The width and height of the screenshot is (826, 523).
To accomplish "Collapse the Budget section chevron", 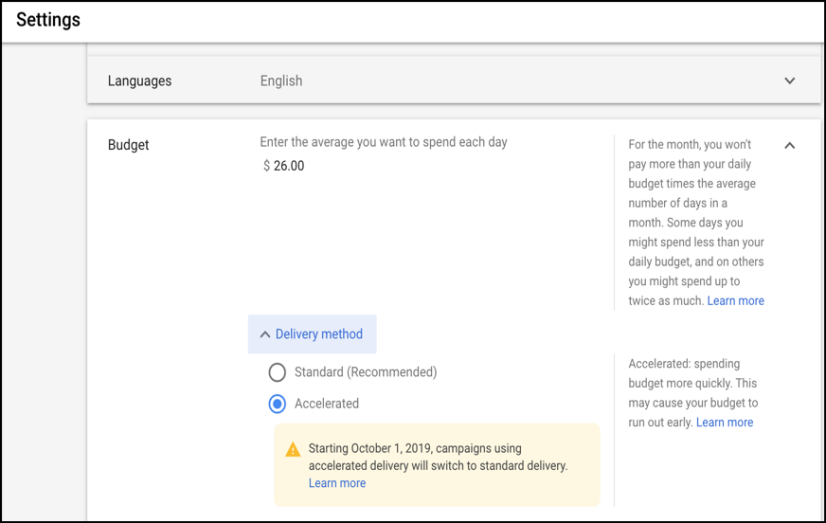I will pos(789,145).
